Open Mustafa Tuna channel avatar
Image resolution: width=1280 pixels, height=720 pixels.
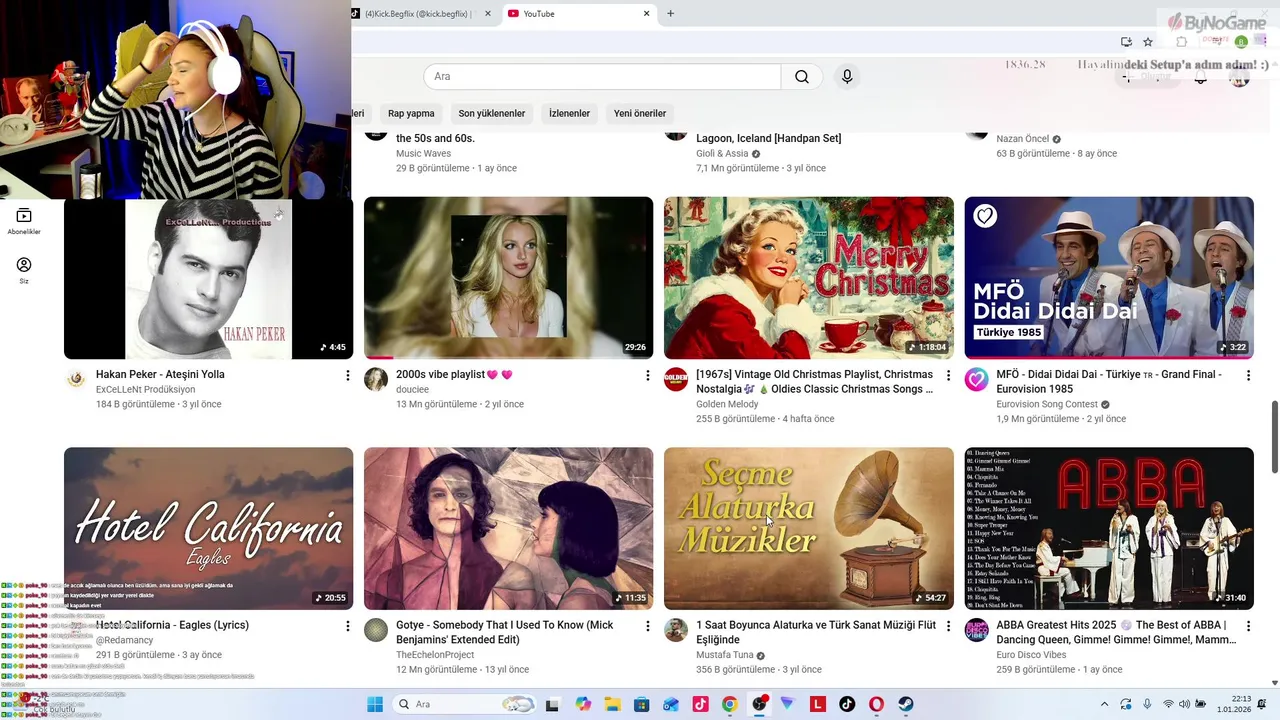tap(676, 630)
